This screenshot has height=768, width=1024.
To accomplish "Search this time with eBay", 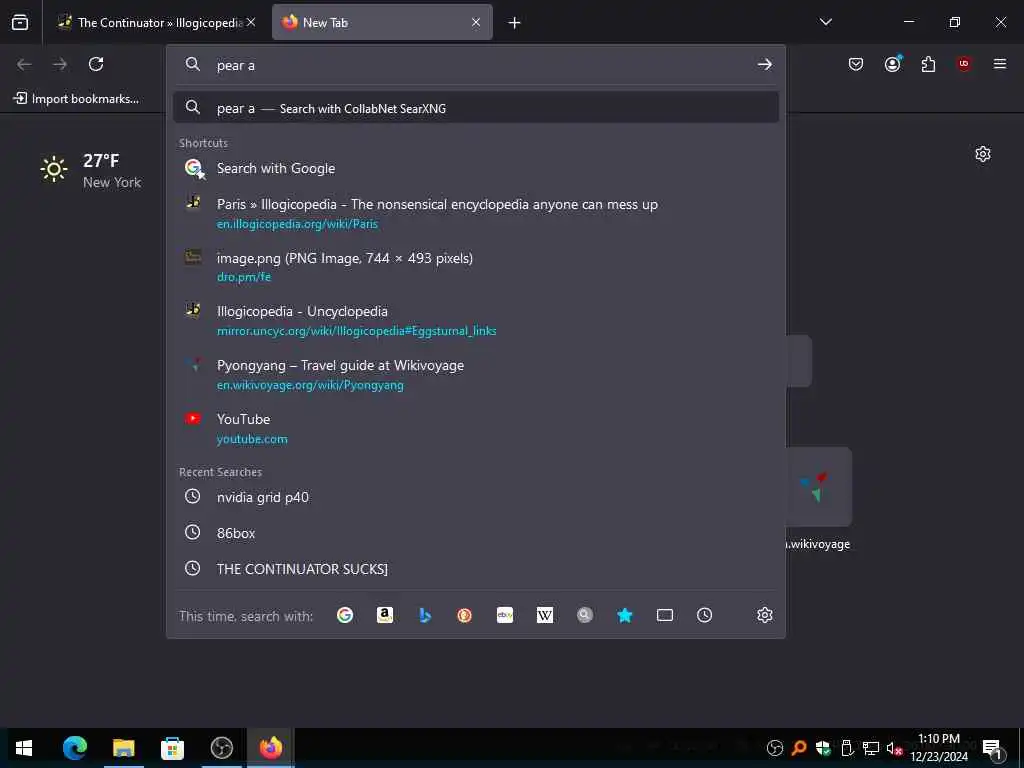I will coord(505,615).
